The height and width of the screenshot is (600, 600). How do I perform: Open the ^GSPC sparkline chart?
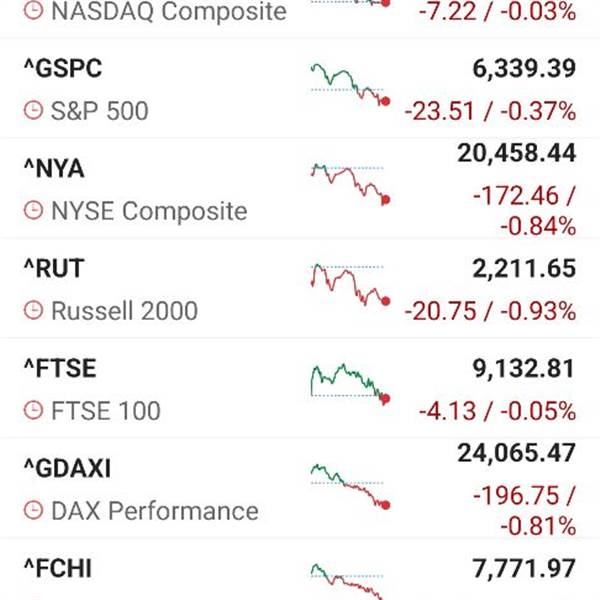pyautogui.click(x=350, y=85)
